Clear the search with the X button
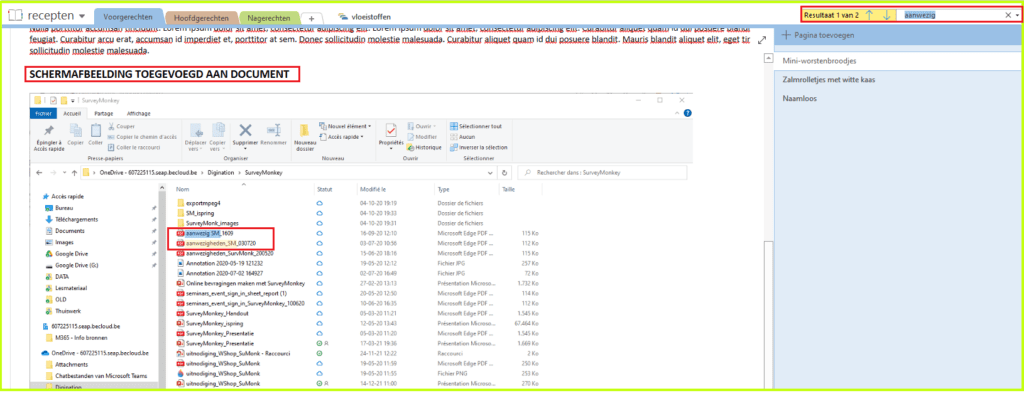 pyautogui.click(x=1008, y=14)
